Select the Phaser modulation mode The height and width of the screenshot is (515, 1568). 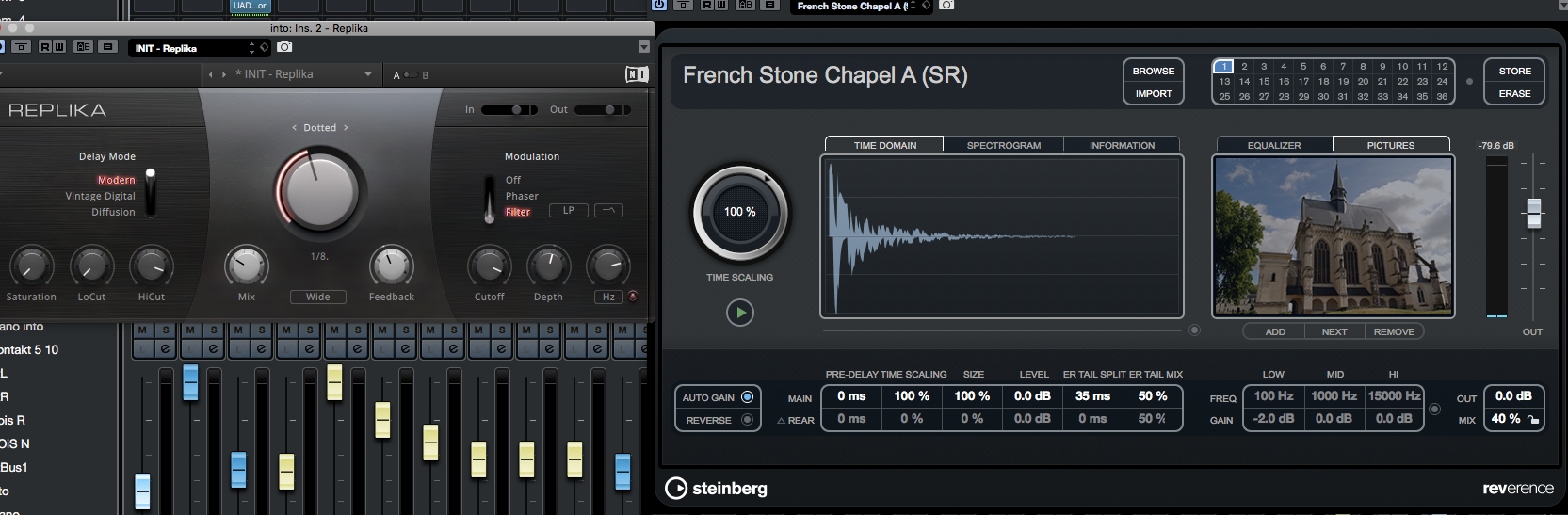click(x=522, y=196)
